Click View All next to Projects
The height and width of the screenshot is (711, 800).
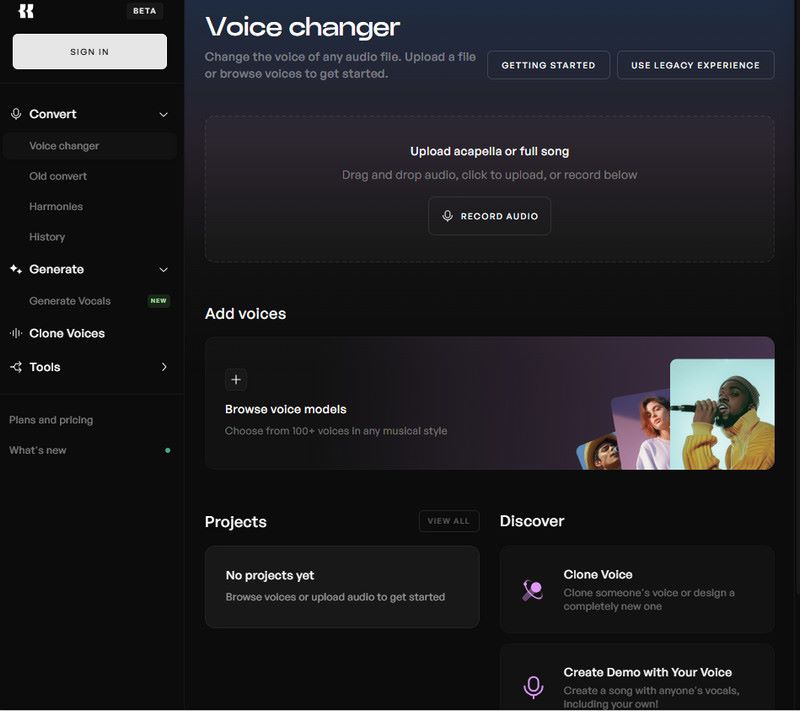click(448, 521)
